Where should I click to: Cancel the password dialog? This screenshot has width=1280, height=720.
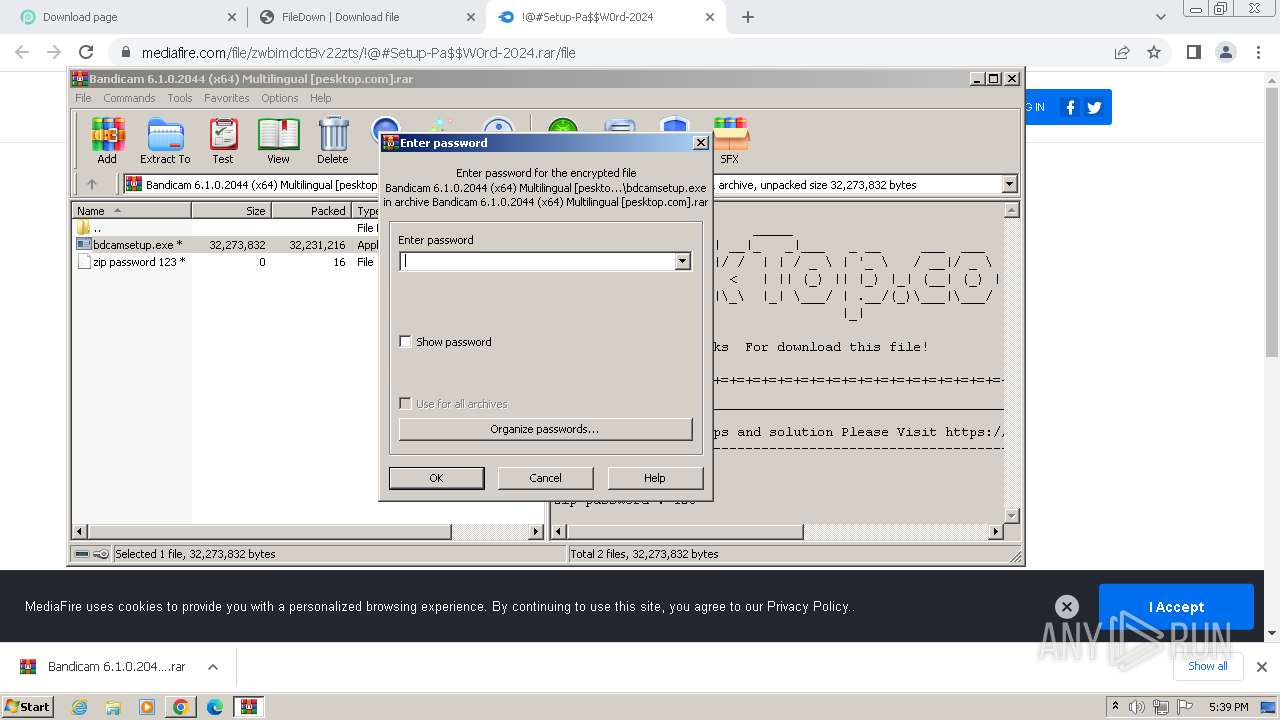[545, 478]
